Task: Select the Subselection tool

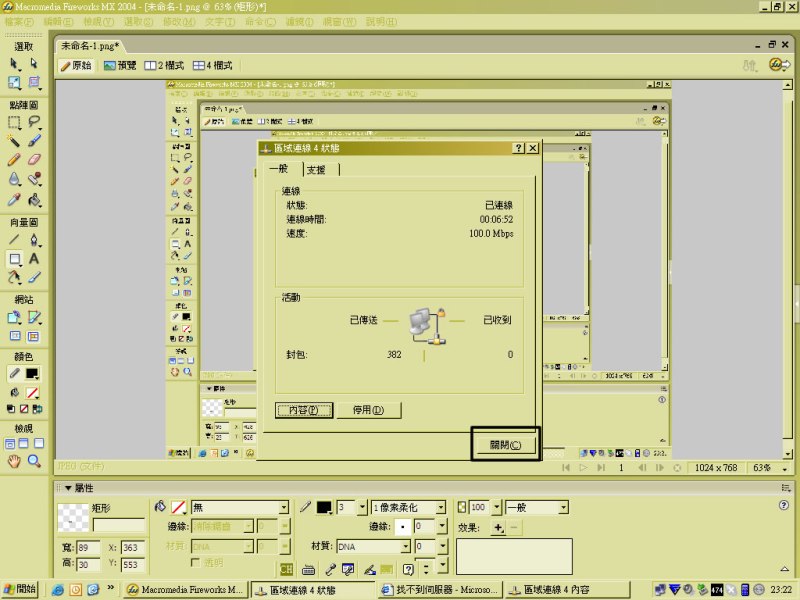Action: point(34,64)
